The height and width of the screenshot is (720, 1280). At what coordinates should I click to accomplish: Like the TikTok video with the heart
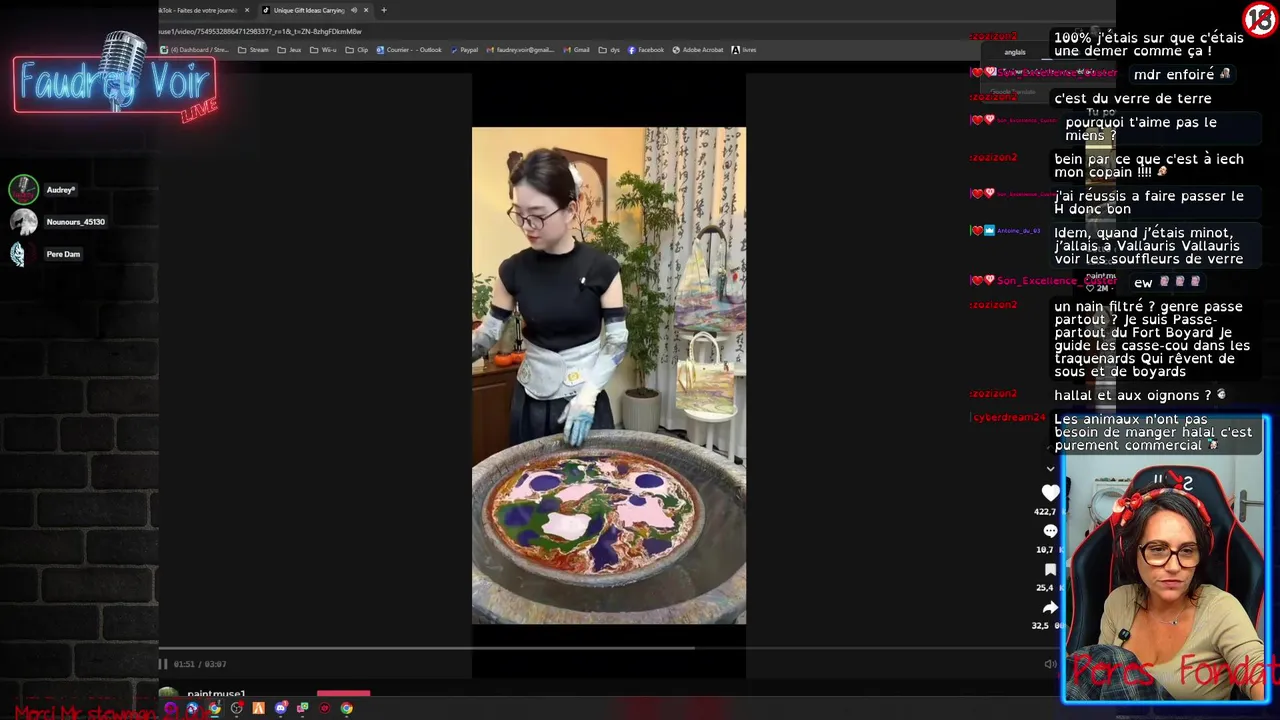(x=1050, y=492)
